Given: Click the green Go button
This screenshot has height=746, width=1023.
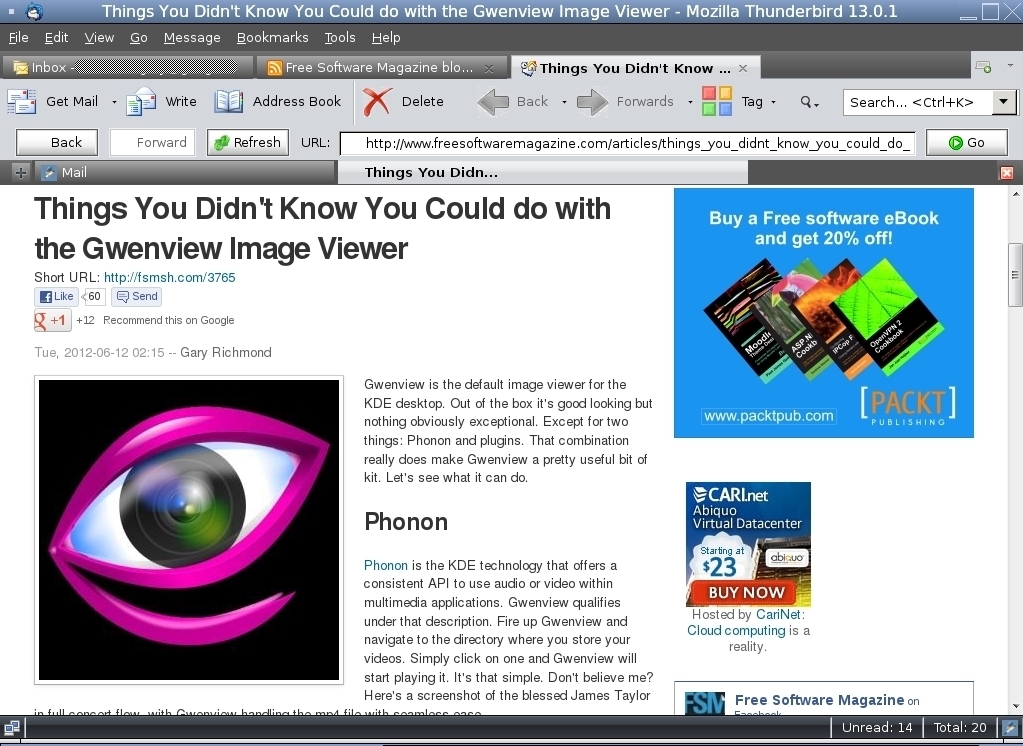Looking at the screenshot, I should [x=967, y=142].
